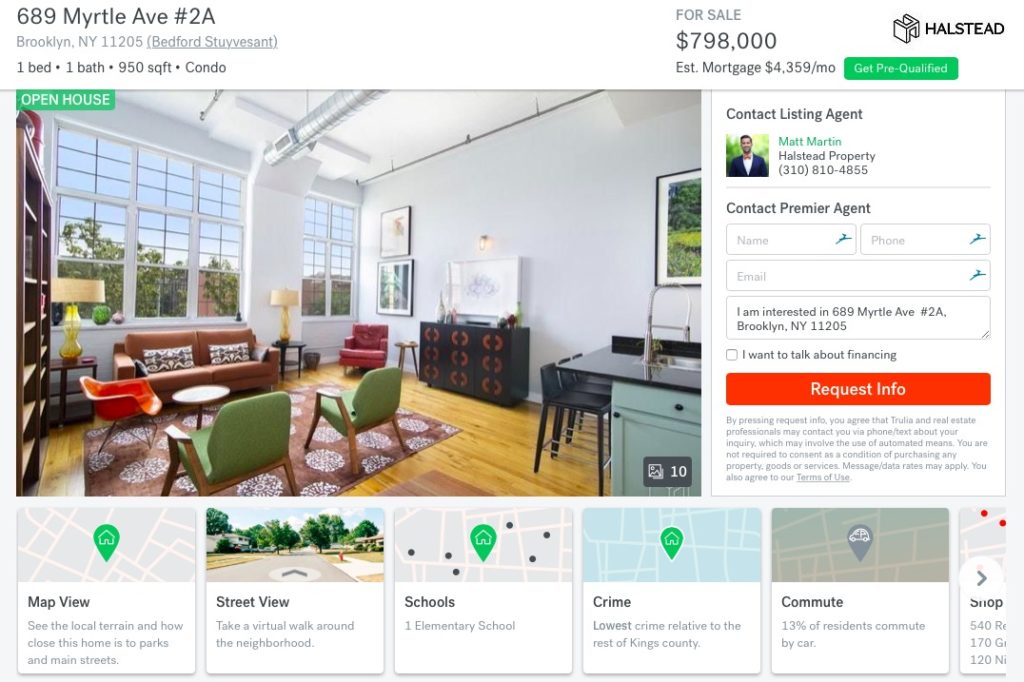The image size is (1024, 682).
Task: Open the Terms of Use link
Action: (x=823, y=478)
